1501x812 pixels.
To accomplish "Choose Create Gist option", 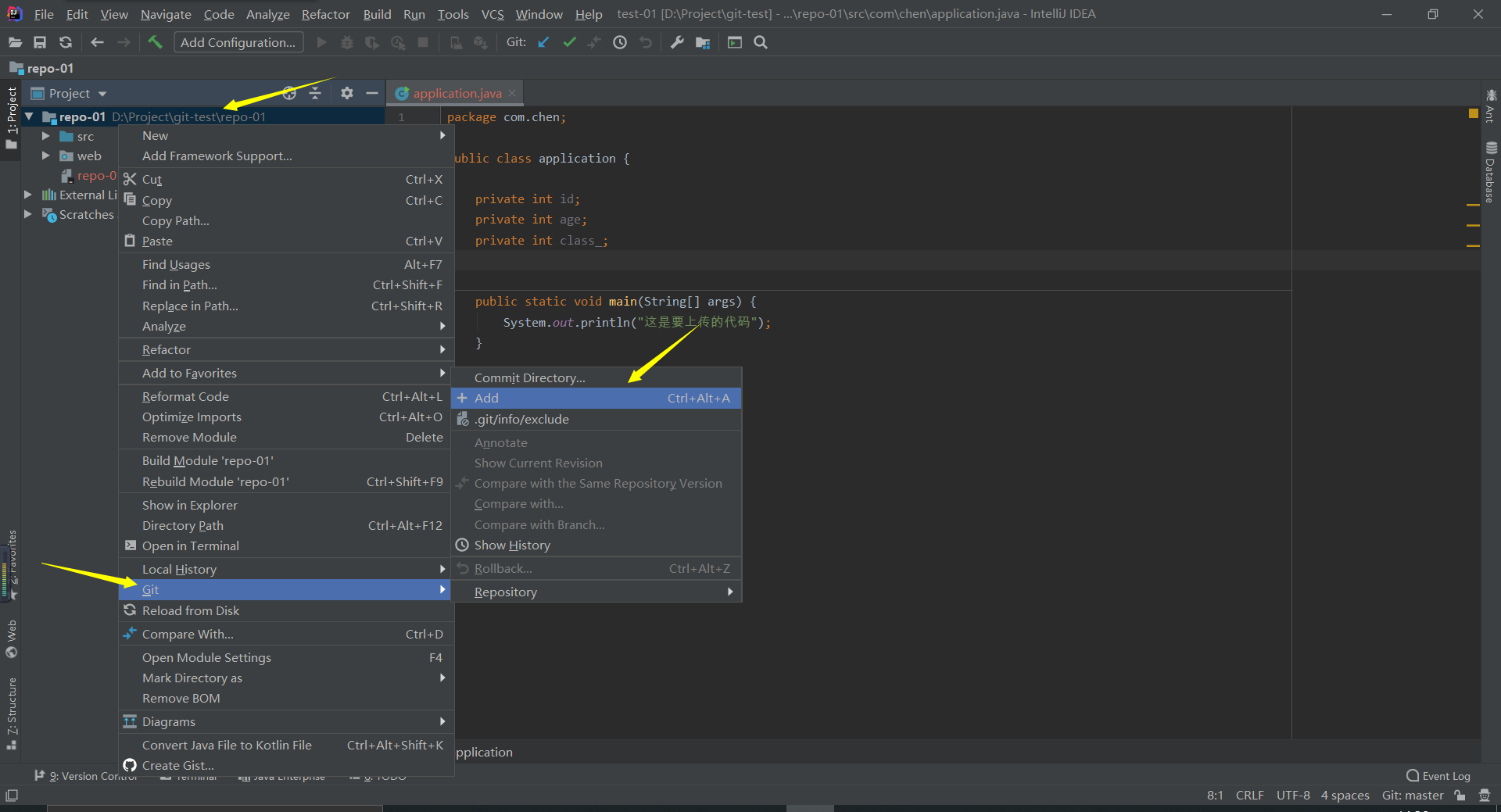I will tap(285, 765).
